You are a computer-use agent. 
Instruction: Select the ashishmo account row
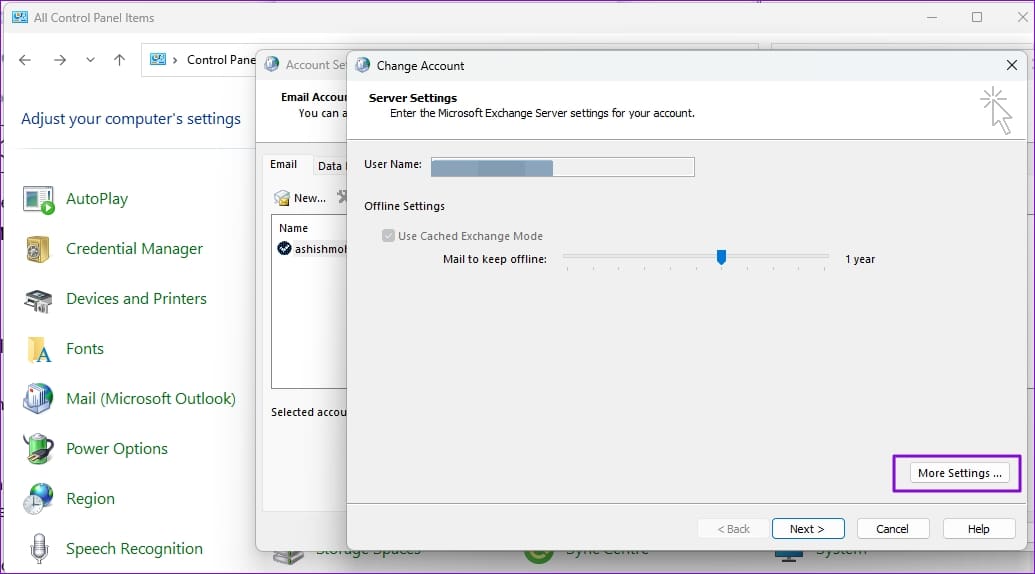[x=312, y=249]
